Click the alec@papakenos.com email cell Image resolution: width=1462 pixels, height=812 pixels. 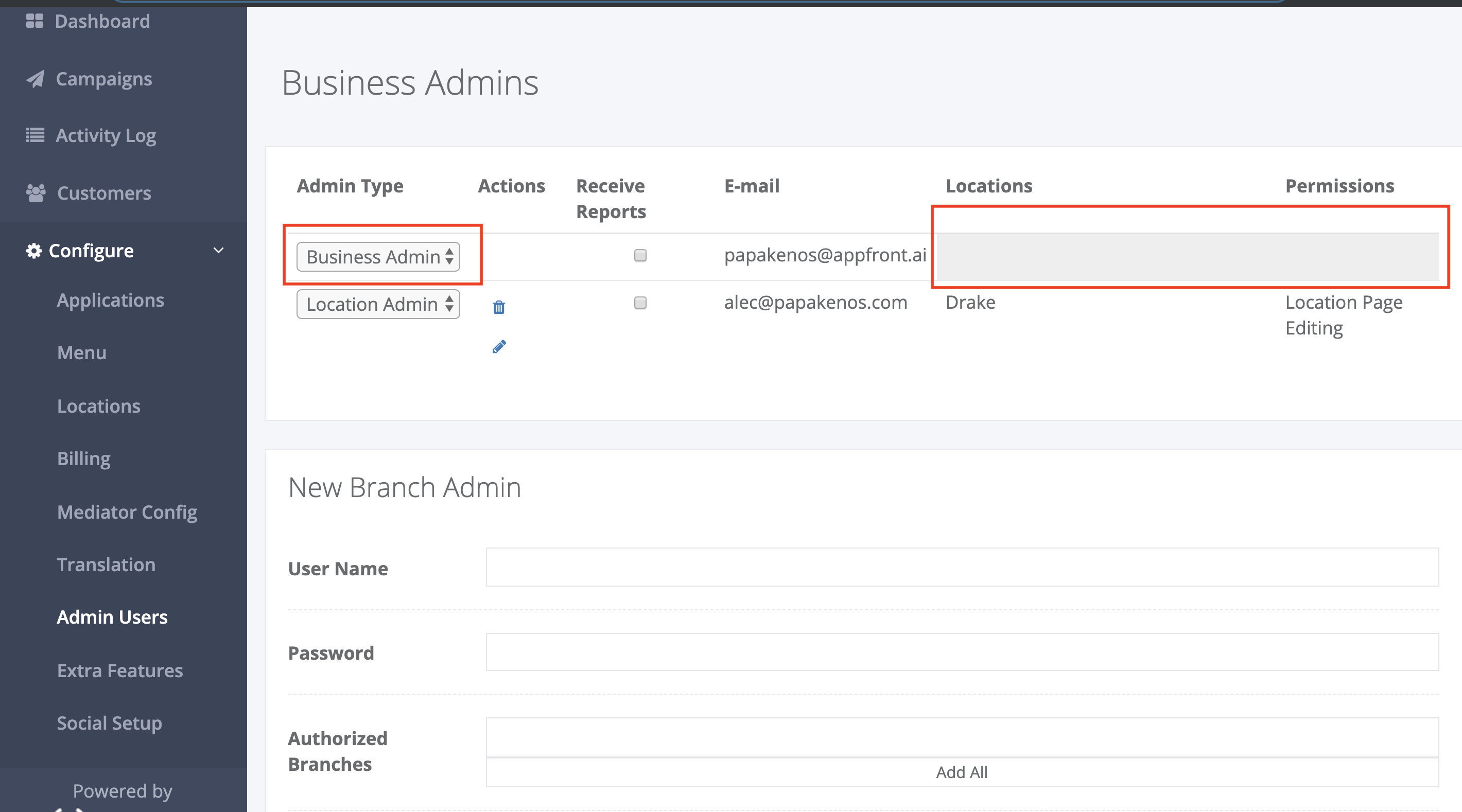click(815, 303)
